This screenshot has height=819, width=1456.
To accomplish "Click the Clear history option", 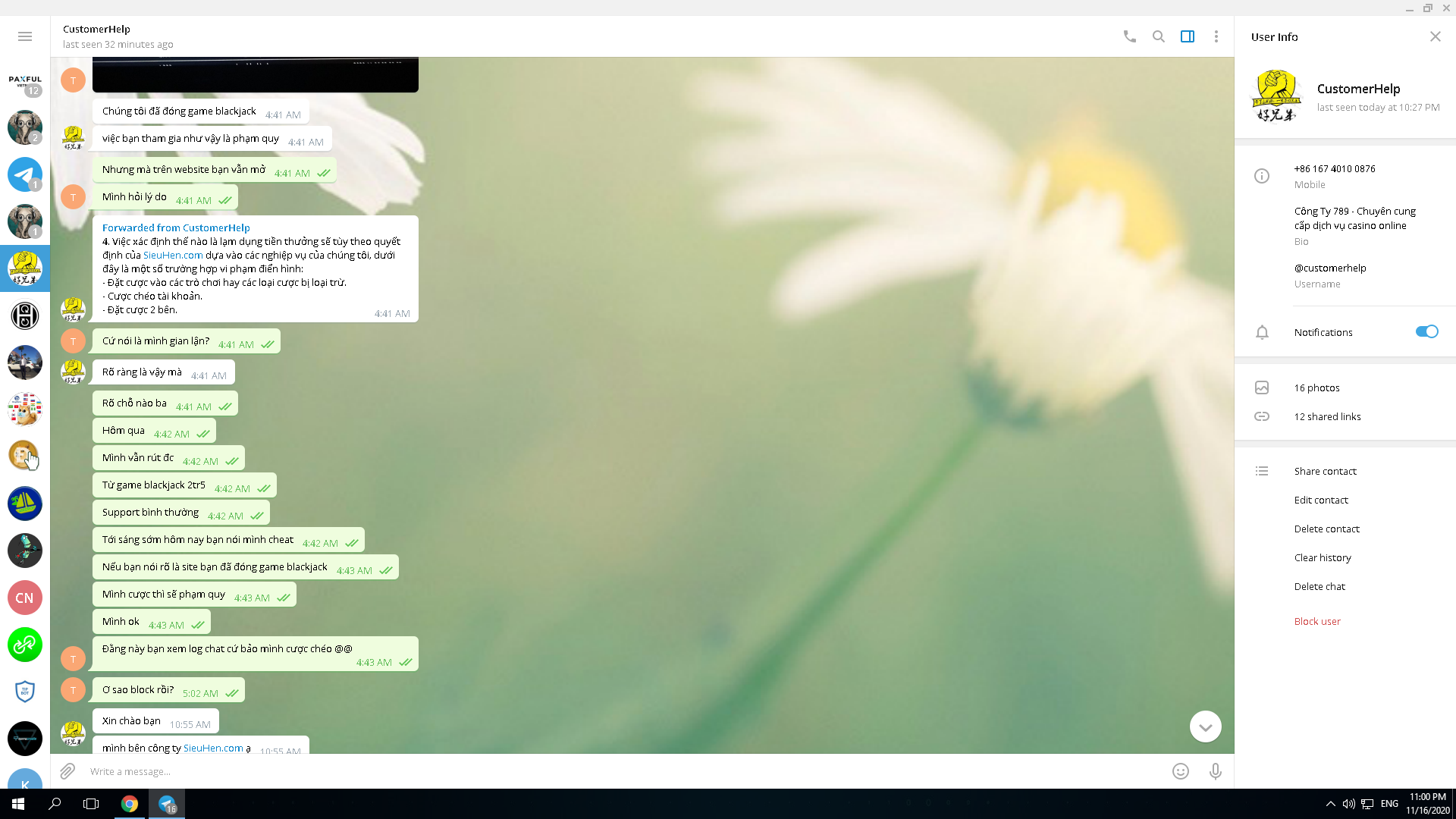I will [x=1323, y=557].
